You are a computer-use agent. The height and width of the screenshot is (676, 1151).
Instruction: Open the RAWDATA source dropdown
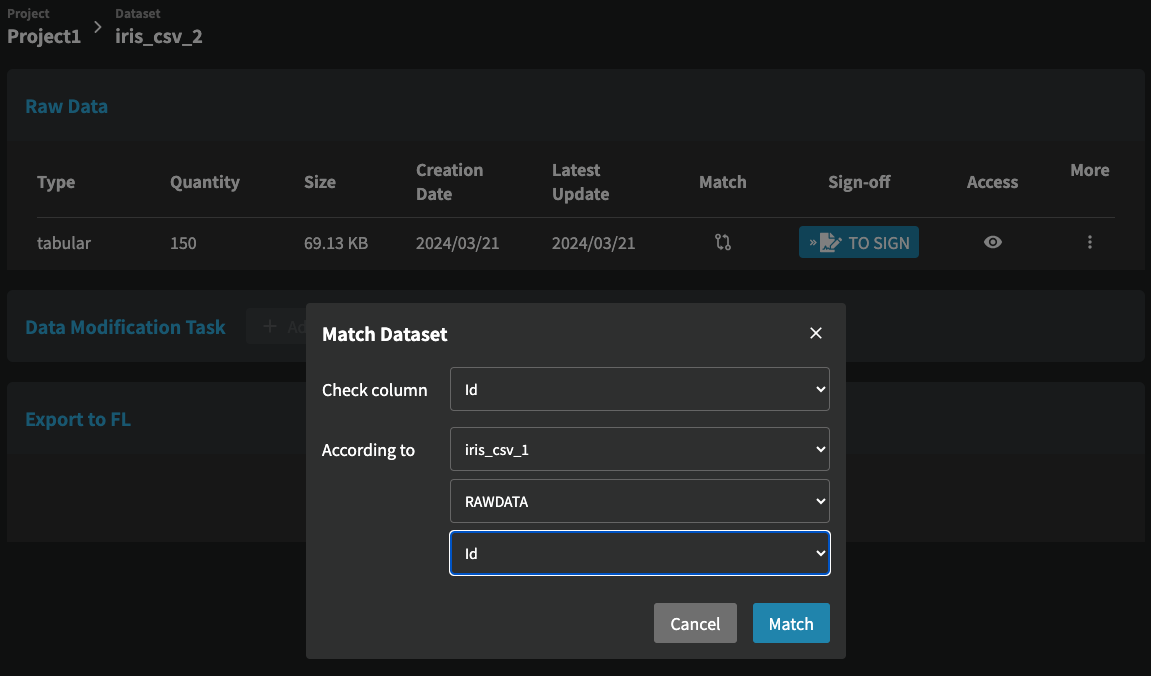click(639, 501)
